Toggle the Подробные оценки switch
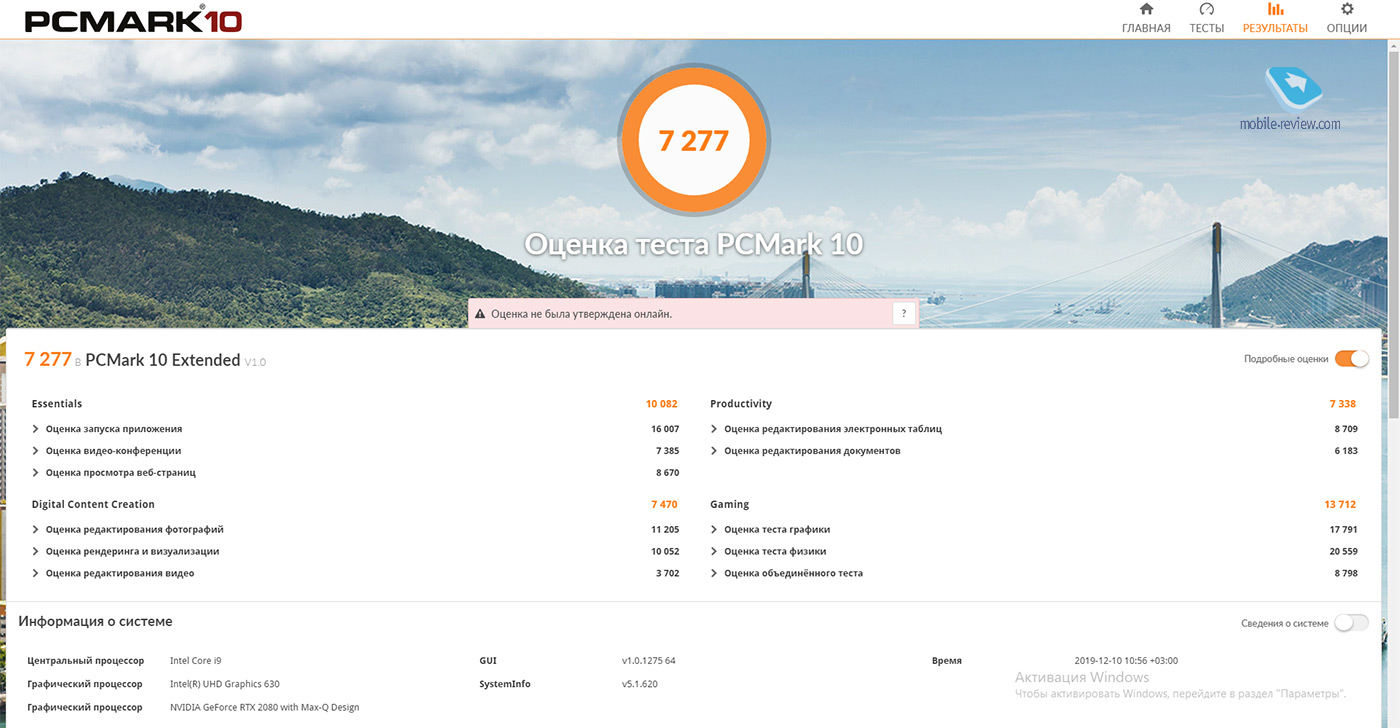The height and width of the screenshot is (728, 1400). point(1351,358)
